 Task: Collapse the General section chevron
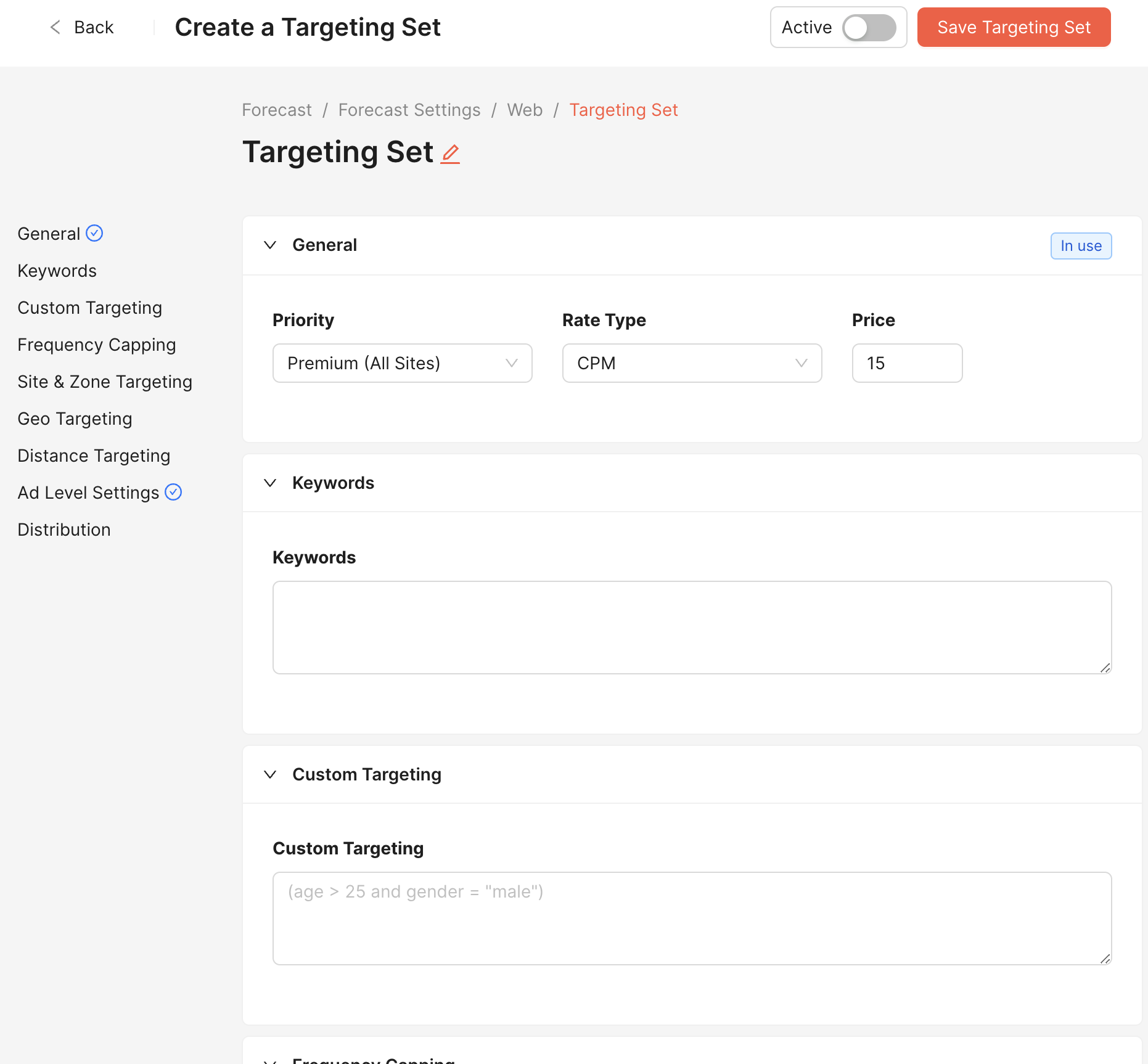point(270,245)
